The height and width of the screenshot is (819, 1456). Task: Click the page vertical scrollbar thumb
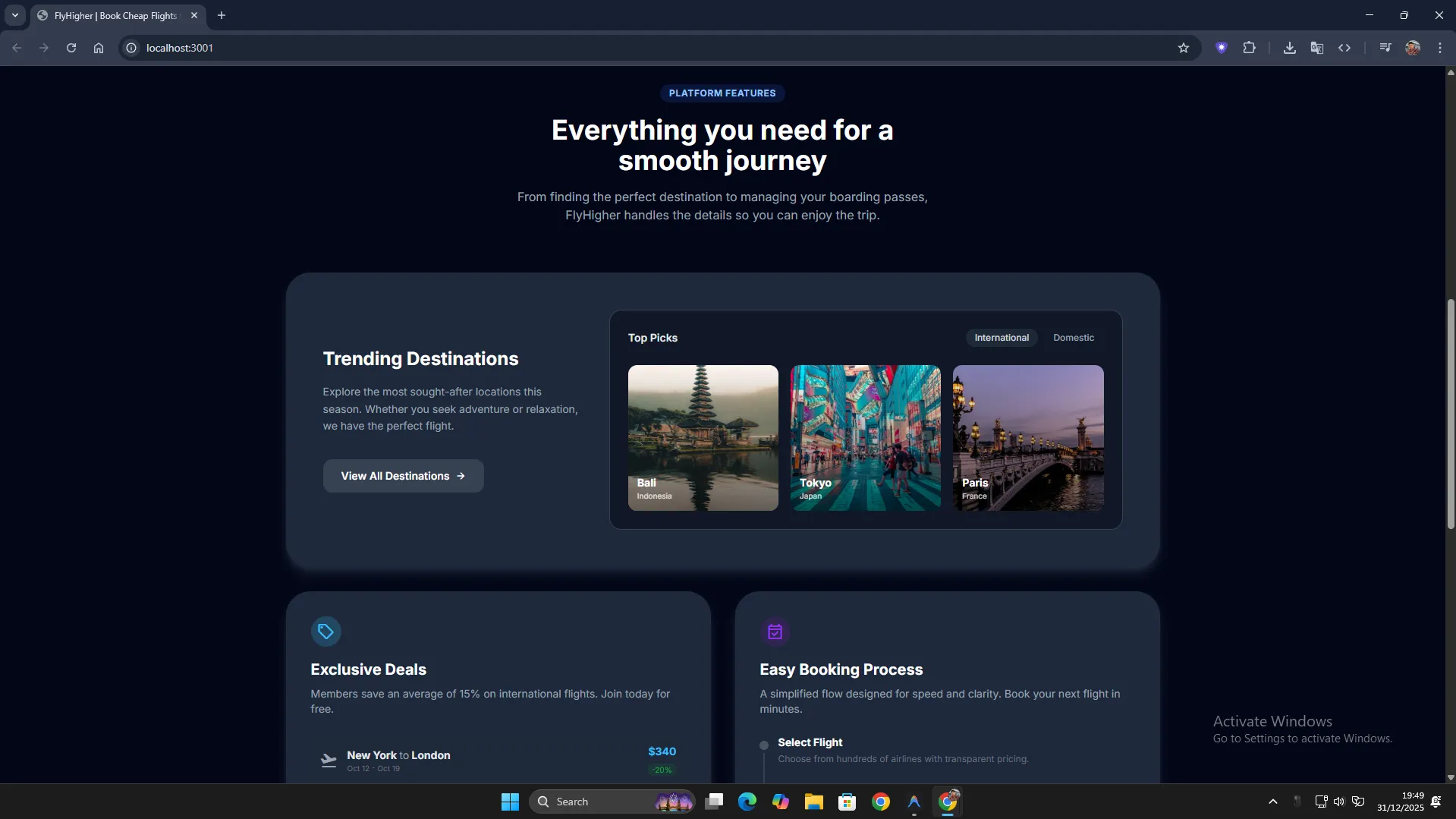coord(1450,414)
